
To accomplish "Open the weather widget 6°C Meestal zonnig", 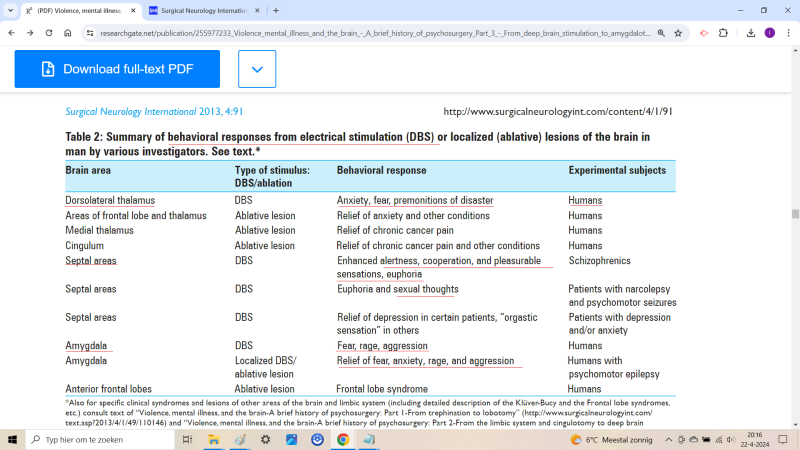I will pos(611,439).
